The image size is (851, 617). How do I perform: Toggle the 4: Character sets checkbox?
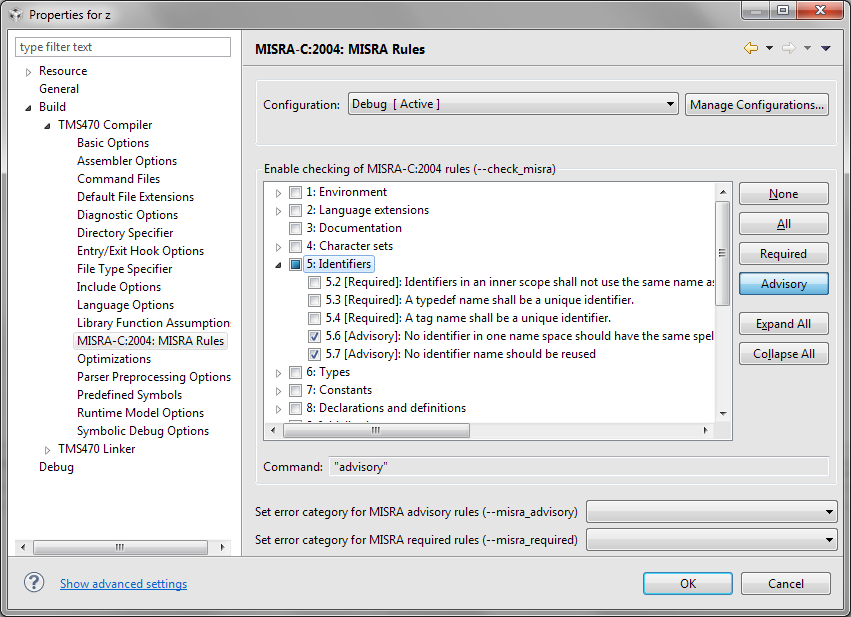[295, 246]
